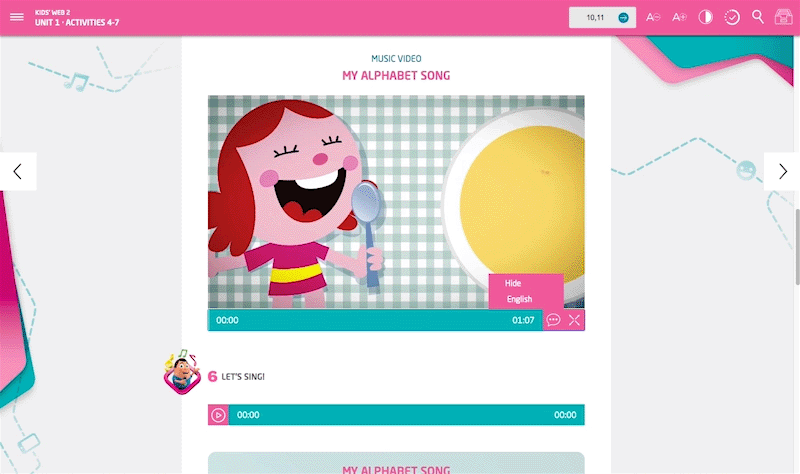Image resolution: width=800 pixels, height=474 pixels.
Task: Click the 'UNIT 1 · ACTIVITIES 4-7' title
Action: 77,22
